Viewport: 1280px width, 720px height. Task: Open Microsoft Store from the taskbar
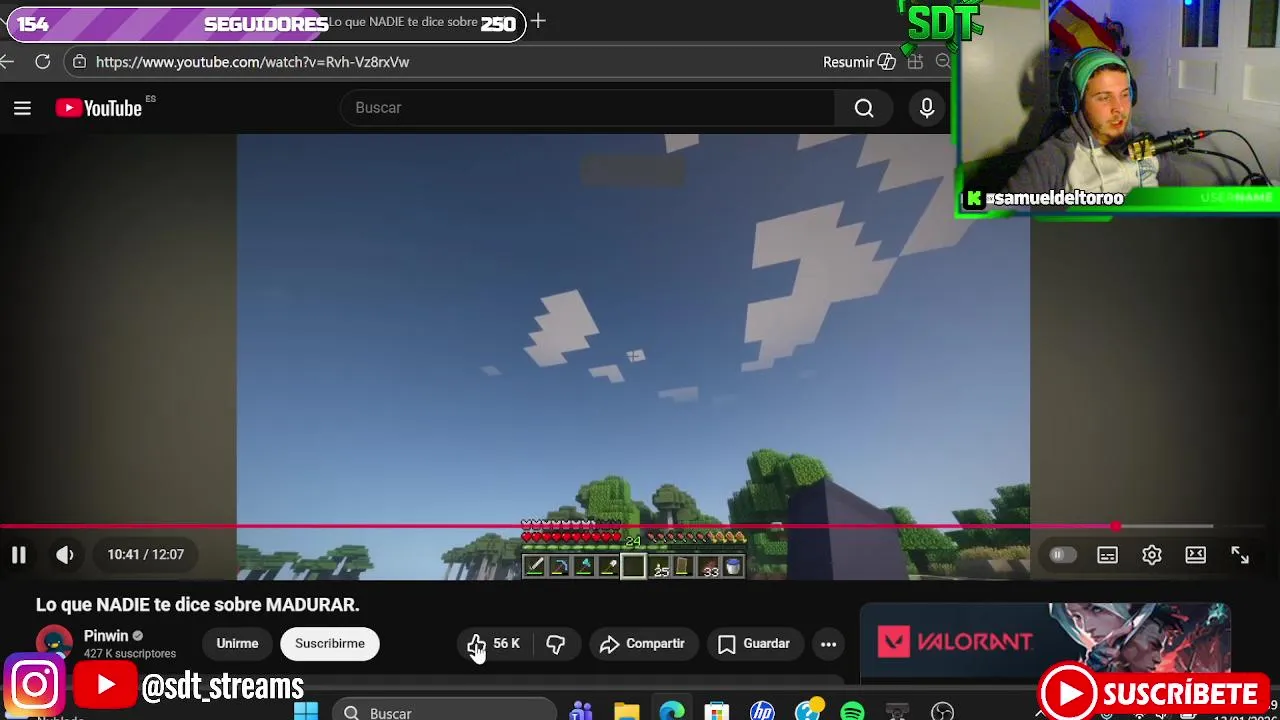(x=717, y=712)
